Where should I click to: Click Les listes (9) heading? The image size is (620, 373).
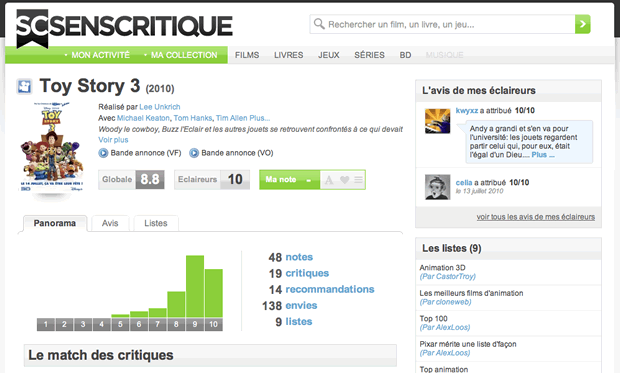click(x=452, y=248)
